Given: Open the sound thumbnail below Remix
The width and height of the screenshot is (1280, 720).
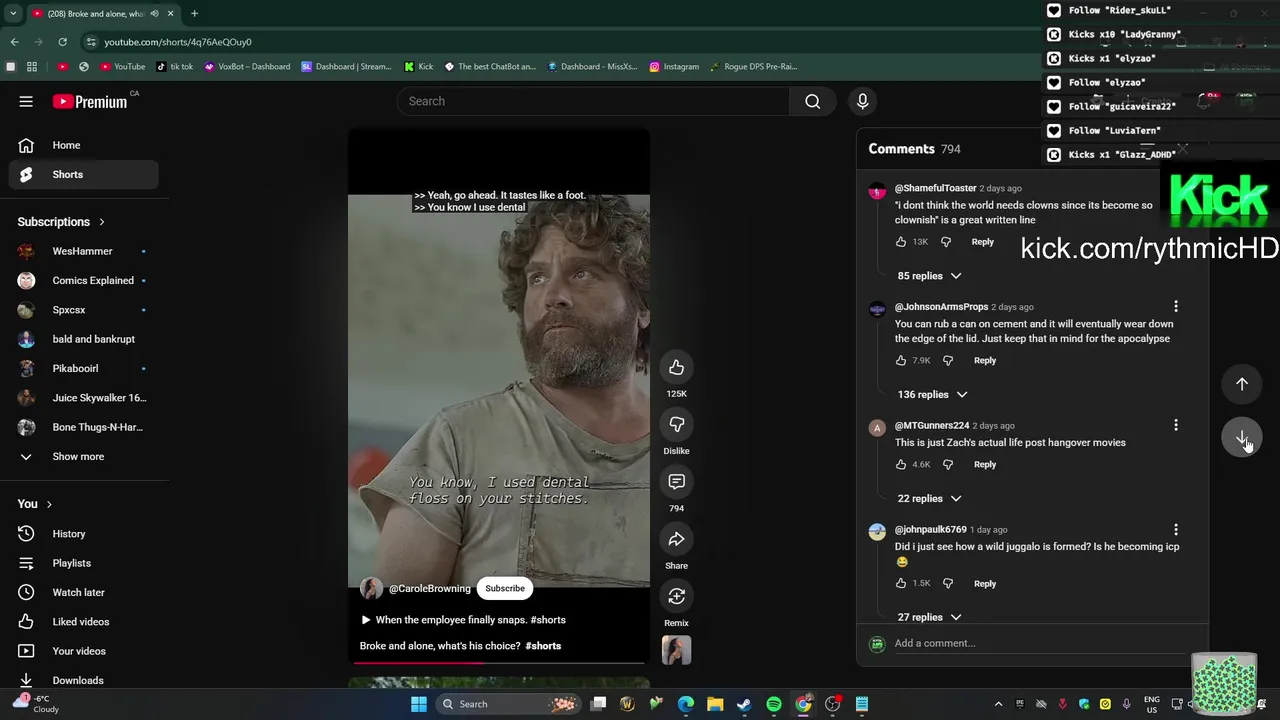Looking at the screenshot, I should [x=676, y=650].
